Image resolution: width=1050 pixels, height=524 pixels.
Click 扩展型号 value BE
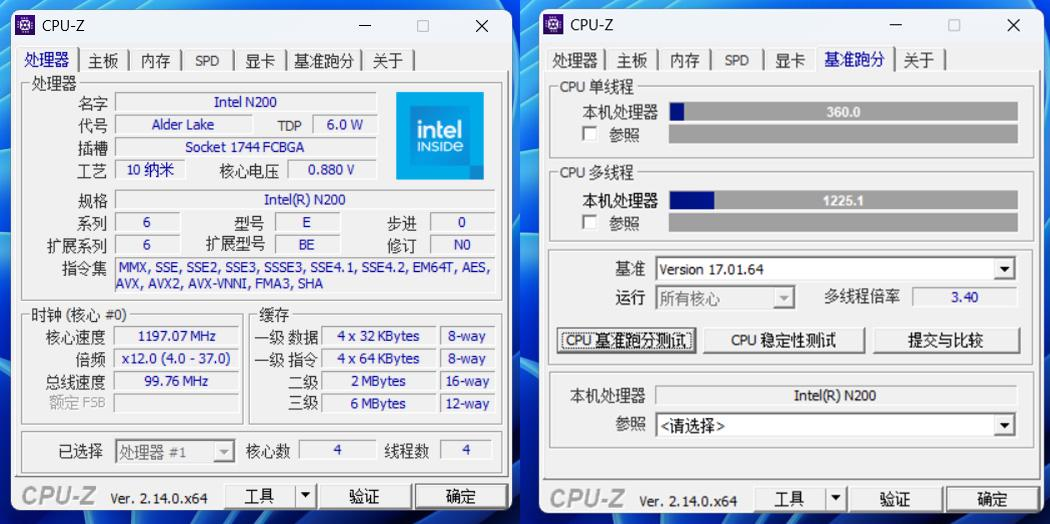307,245
